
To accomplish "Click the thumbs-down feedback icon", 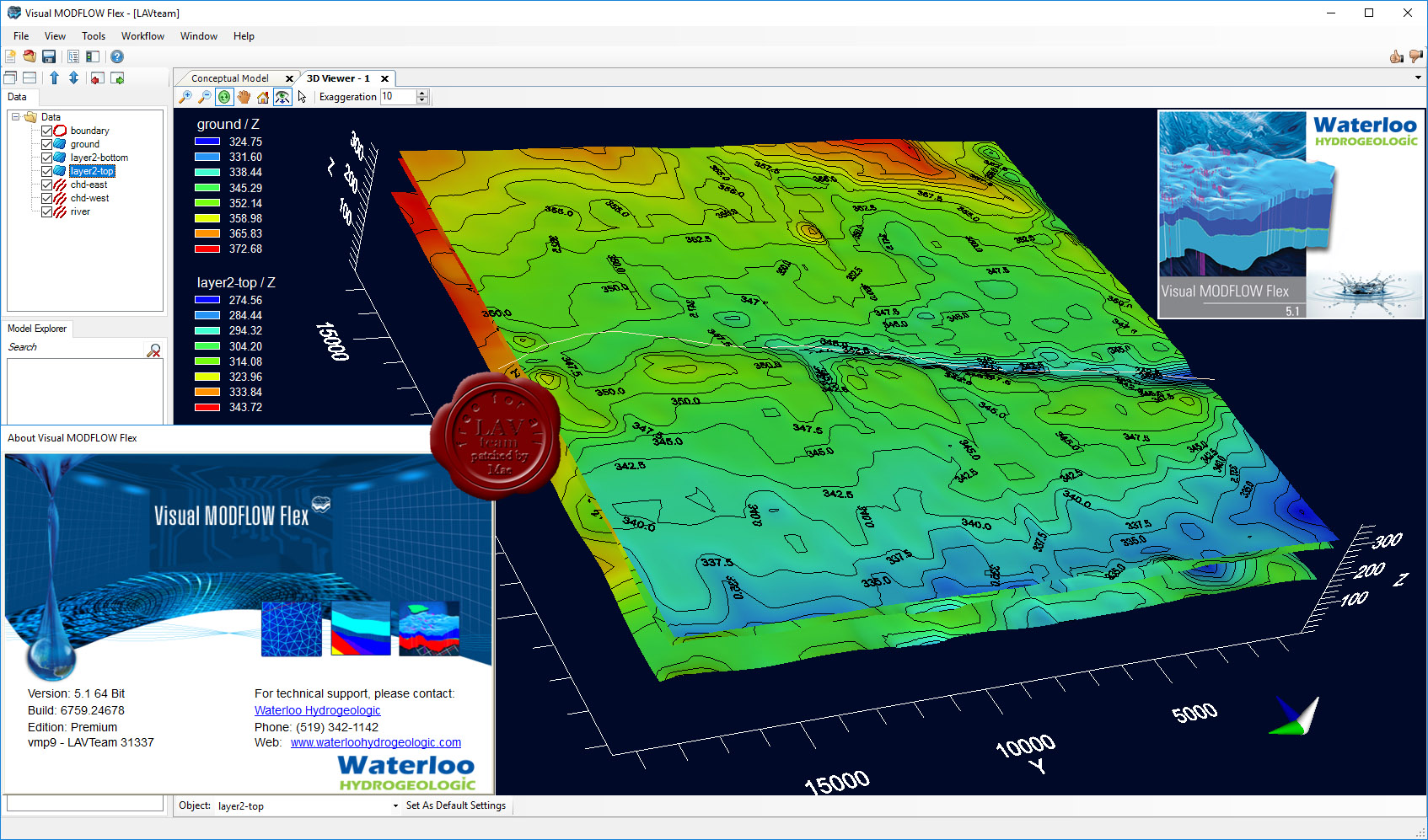I will [x=1416, y=56].
